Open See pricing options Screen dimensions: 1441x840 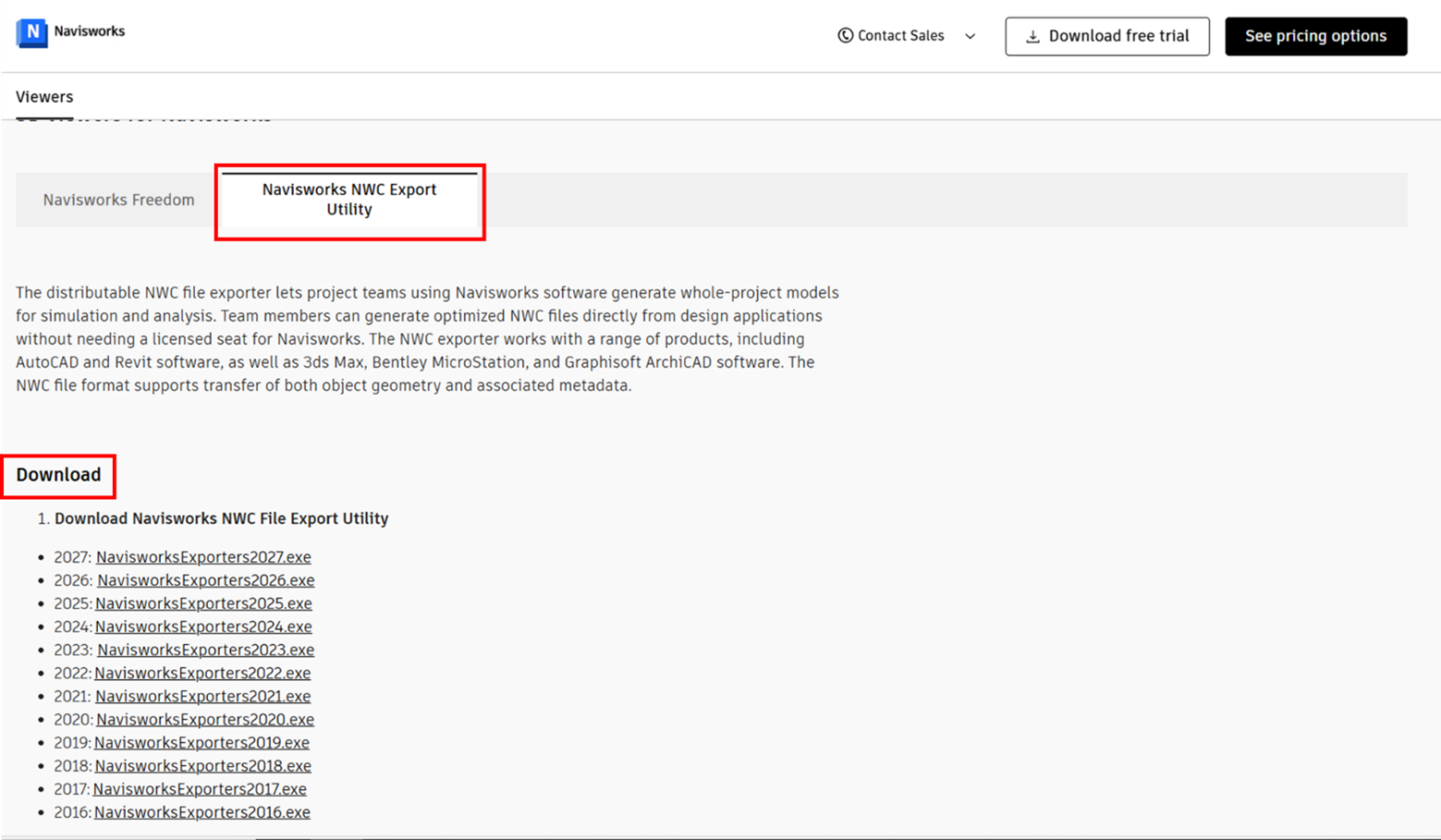coord(1315,36)
